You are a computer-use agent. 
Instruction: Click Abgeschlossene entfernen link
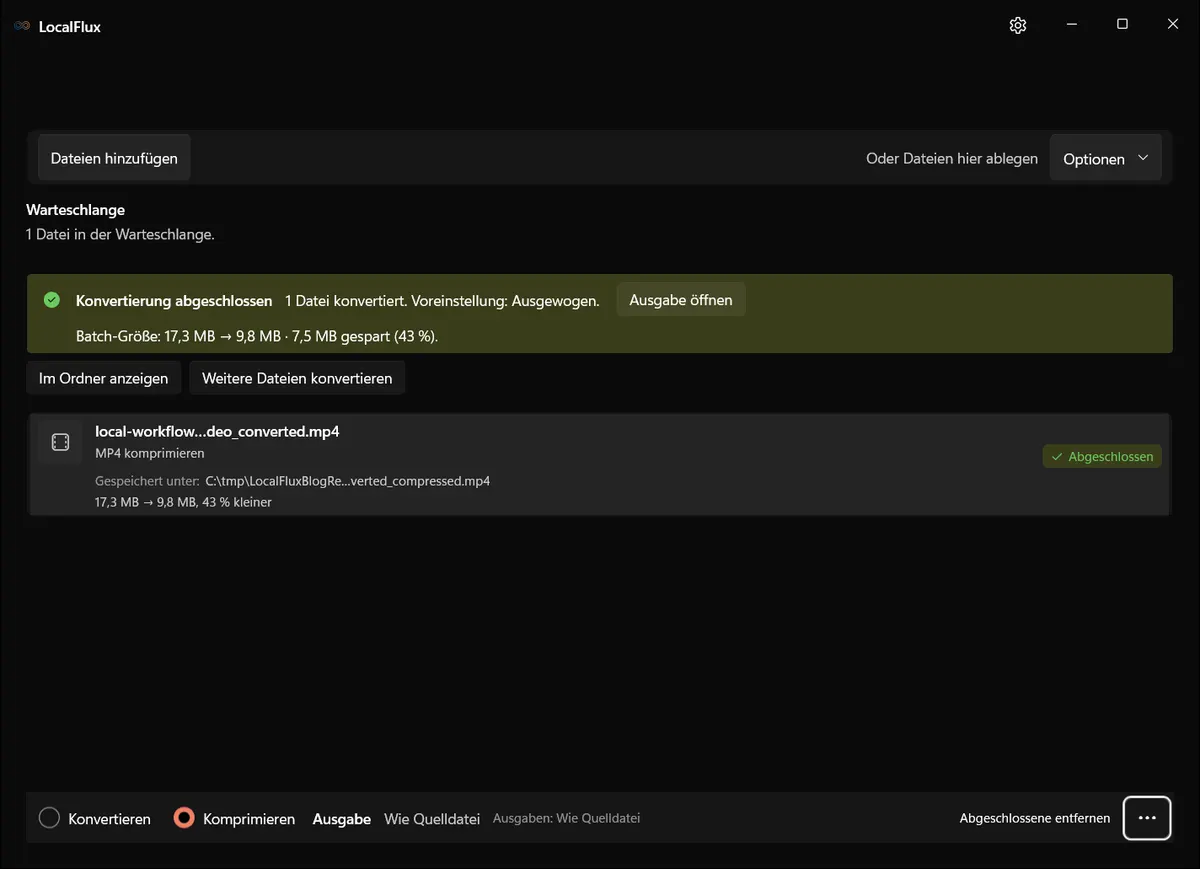point(1035,818)
